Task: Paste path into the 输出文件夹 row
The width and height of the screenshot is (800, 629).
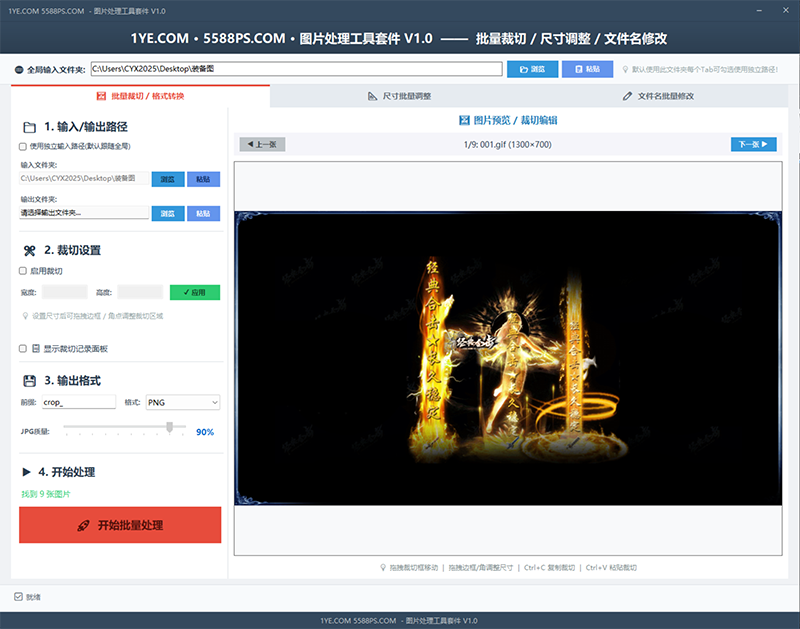Action: [x=203, y=213]
